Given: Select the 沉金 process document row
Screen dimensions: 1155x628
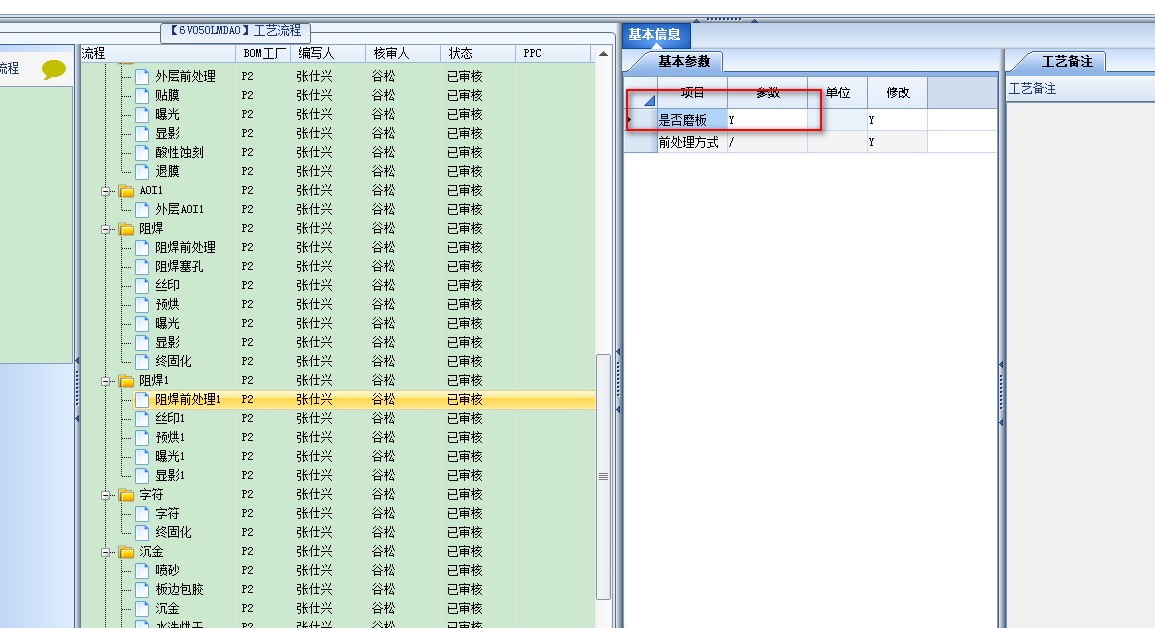Looking at the screenshot, I should pyautogui.click(x=338, y=609).
